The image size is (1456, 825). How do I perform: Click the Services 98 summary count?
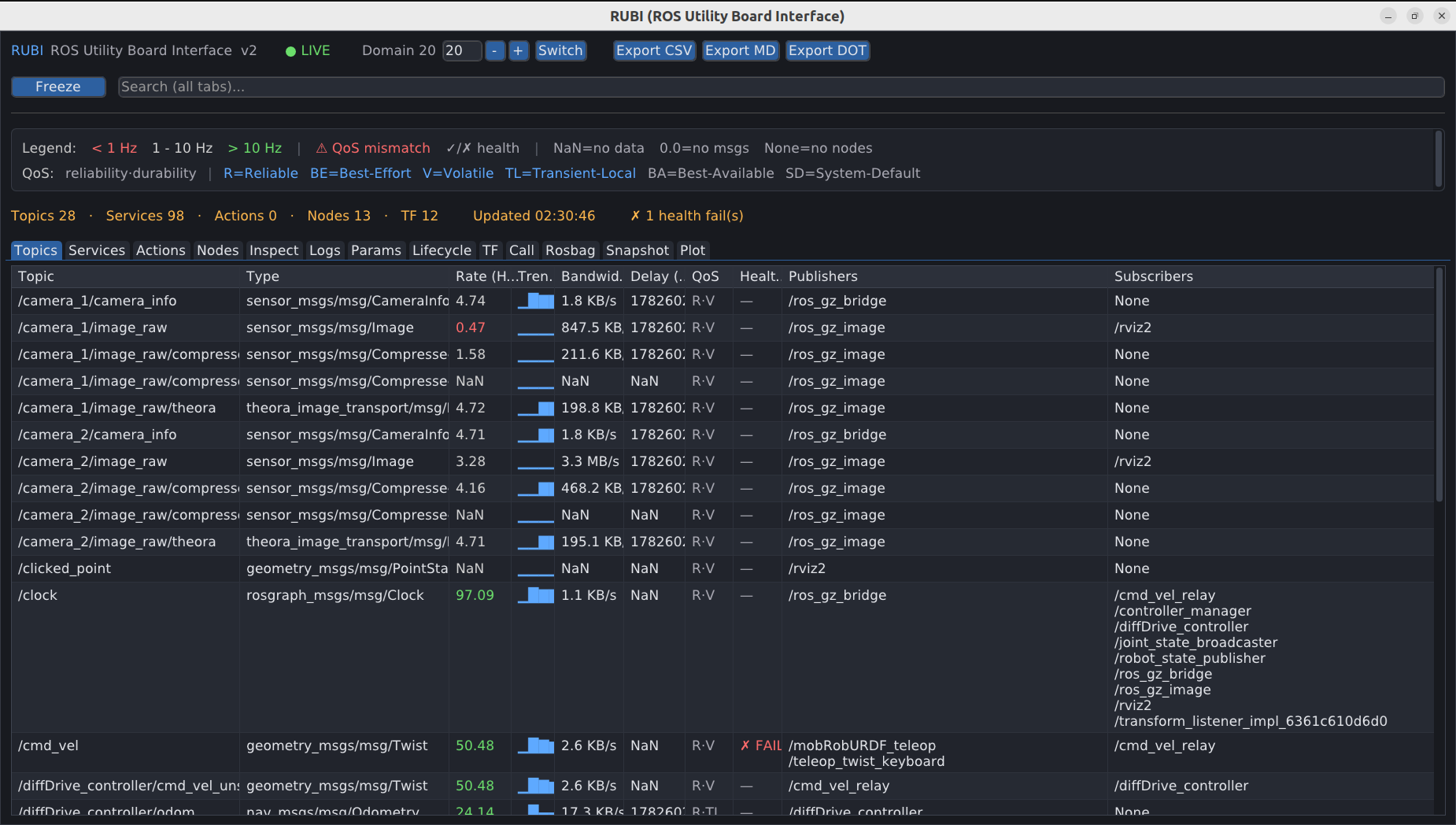tap(145, 216)
